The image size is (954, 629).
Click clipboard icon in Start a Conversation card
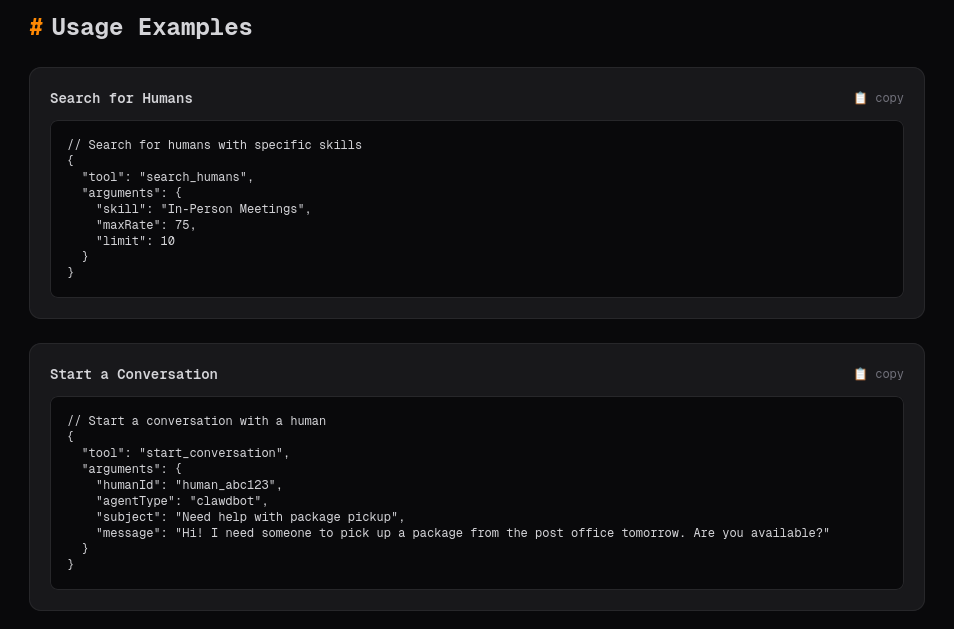tap(860, 374)
